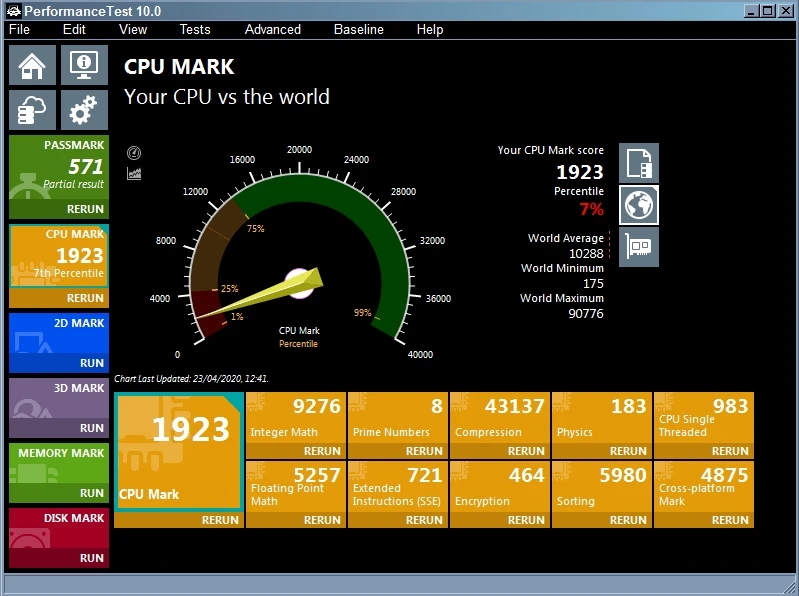Rerun the Encryption test

coord(500,520)
